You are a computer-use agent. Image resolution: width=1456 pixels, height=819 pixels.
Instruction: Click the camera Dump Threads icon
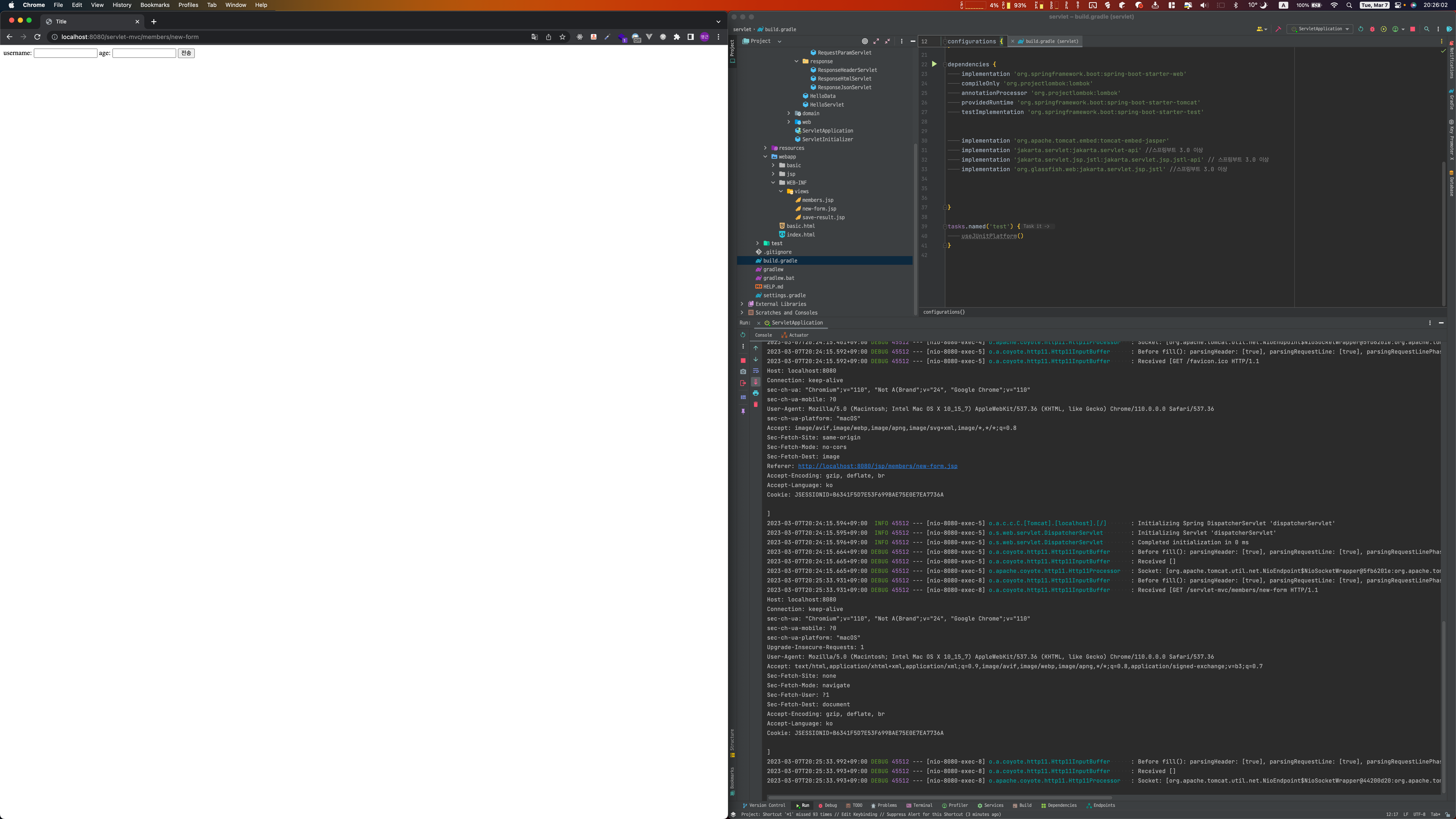tap(743, 372)
